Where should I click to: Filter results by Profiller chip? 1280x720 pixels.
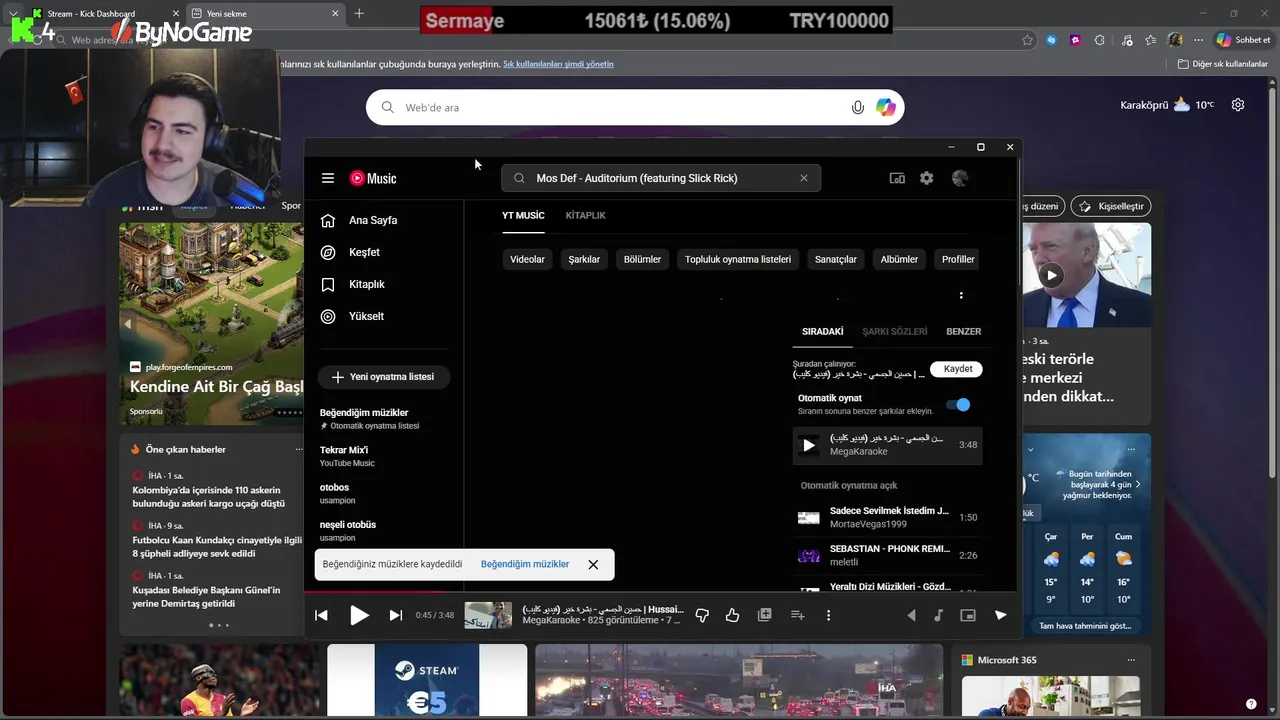point(958,259)
